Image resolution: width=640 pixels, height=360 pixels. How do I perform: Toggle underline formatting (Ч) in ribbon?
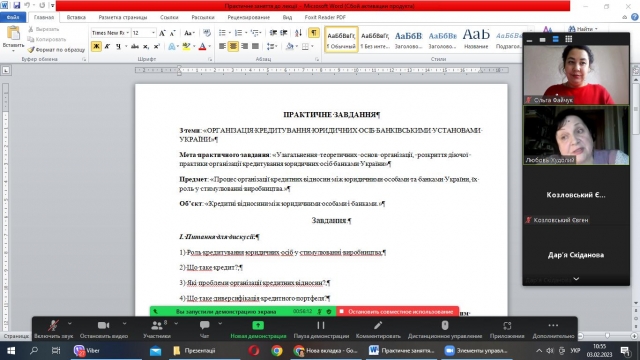[x=118, y=46]
